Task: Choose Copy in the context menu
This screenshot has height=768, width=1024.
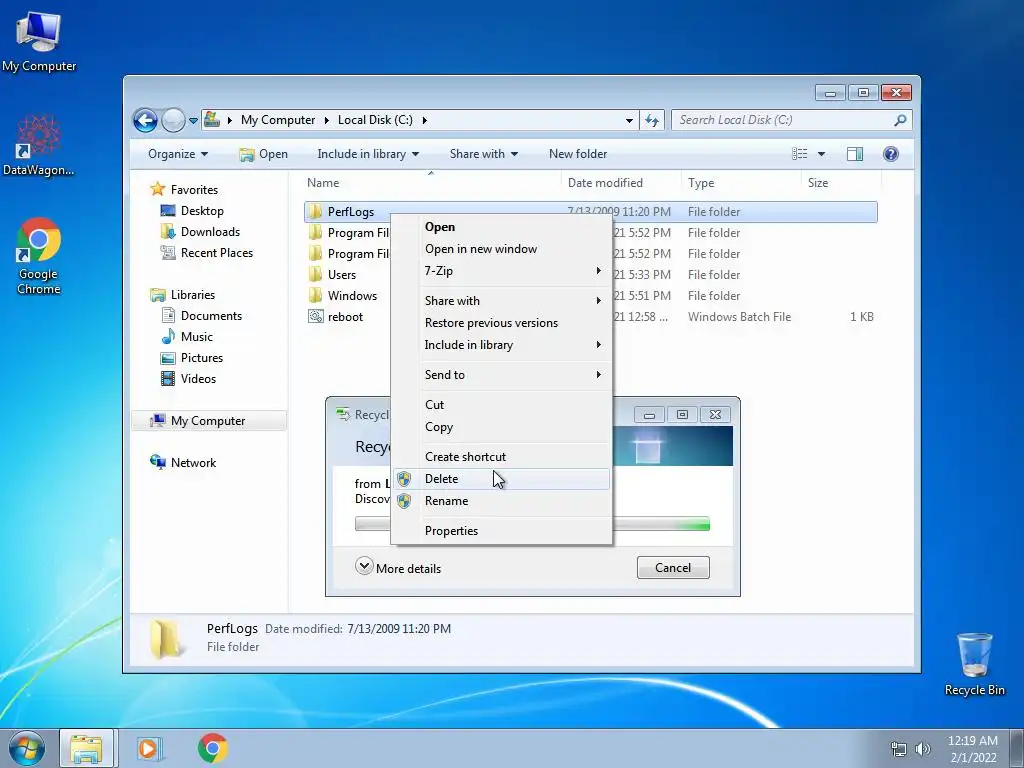Action: tap(502, 427)
